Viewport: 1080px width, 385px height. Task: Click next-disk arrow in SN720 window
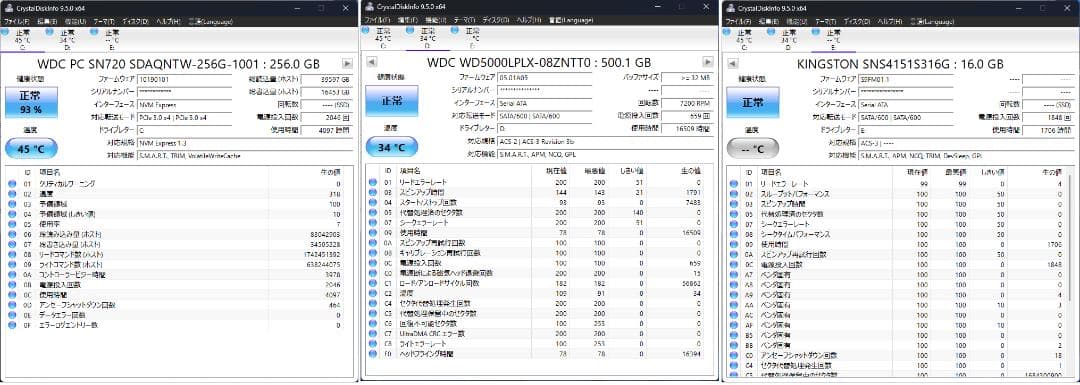tap(347, 63)
